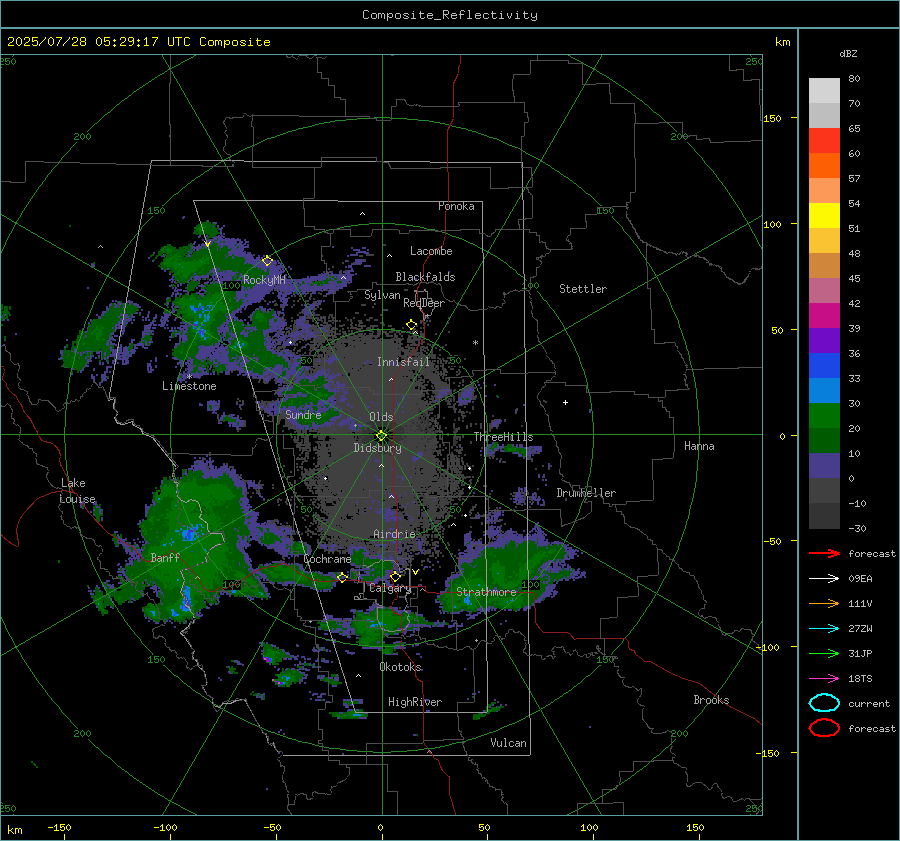900x841 pixels.
Task: Select the Didsbury label
Action: 377,448
